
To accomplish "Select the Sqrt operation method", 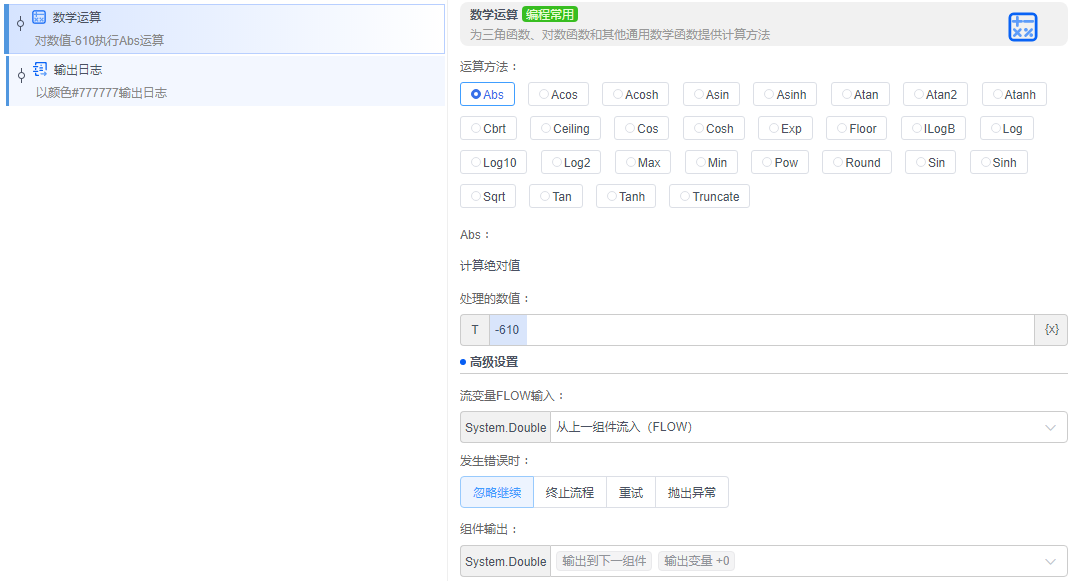I will tap(487, 196).
